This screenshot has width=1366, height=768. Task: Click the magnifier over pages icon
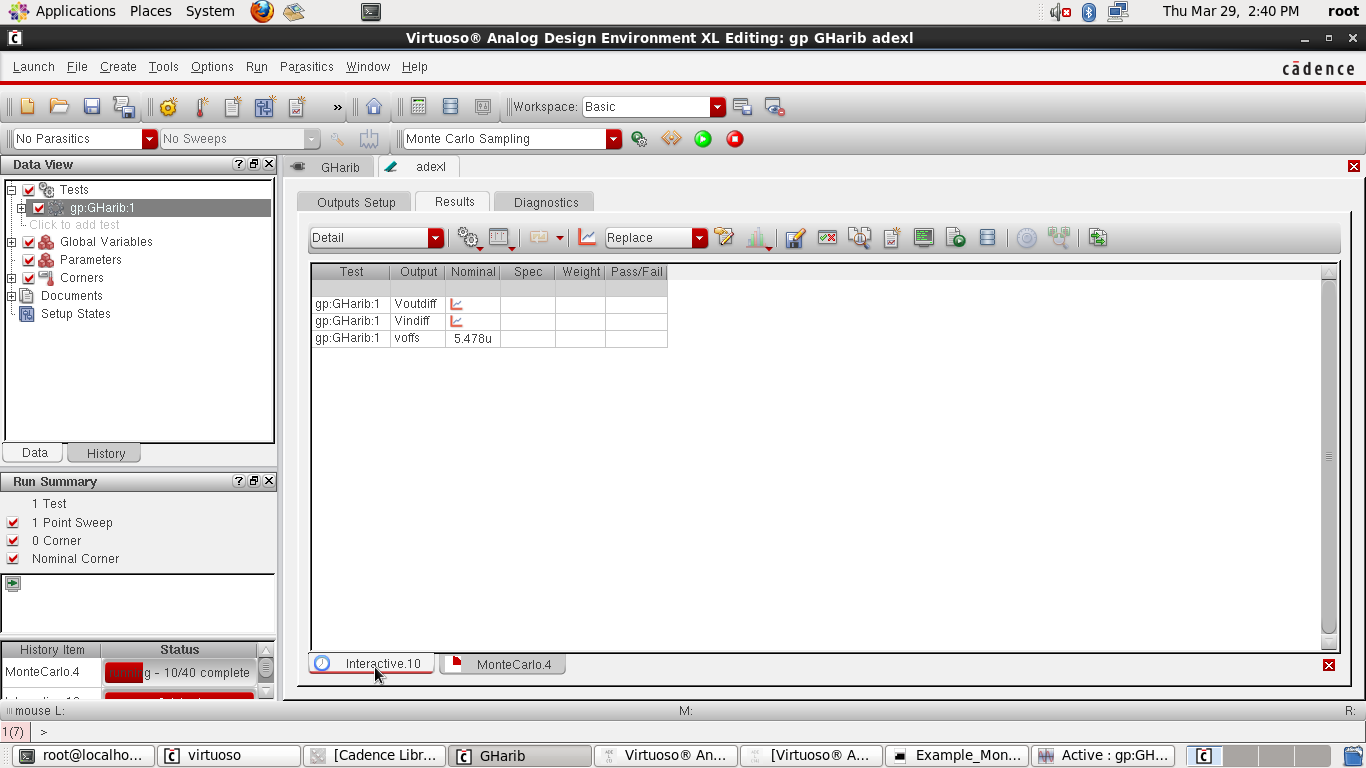[x=859, y=238]
